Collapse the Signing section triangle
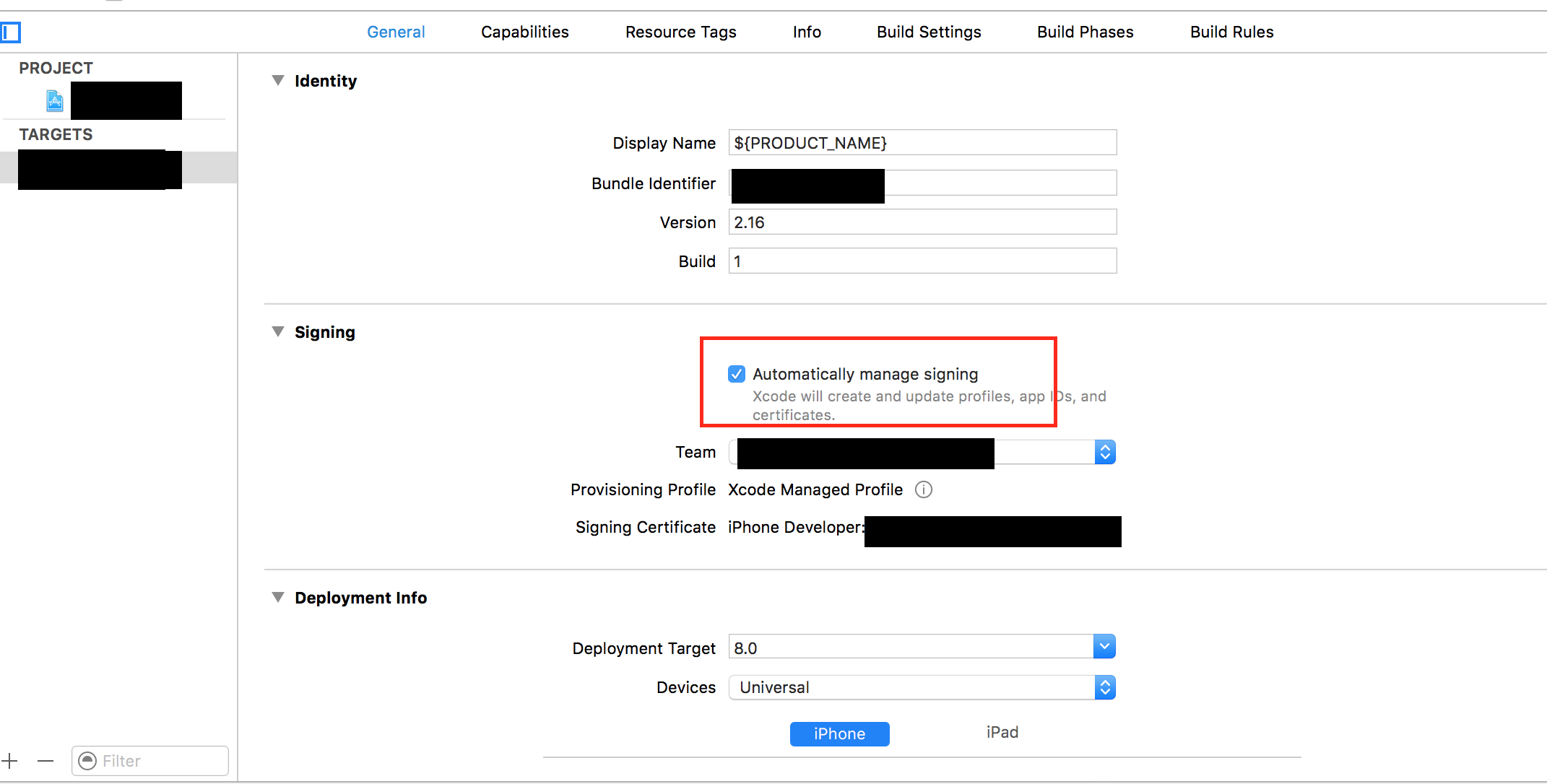 tap(278, 332)
